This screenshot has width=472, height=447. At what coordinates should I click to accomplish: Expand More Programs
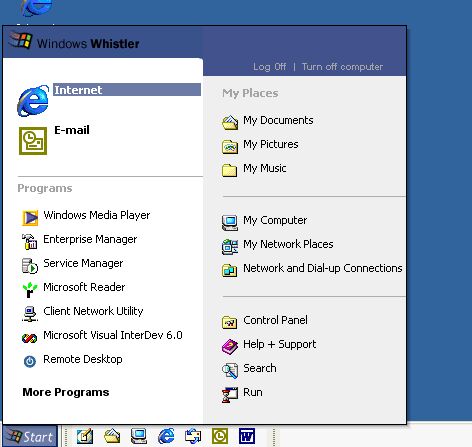(66, 392)
